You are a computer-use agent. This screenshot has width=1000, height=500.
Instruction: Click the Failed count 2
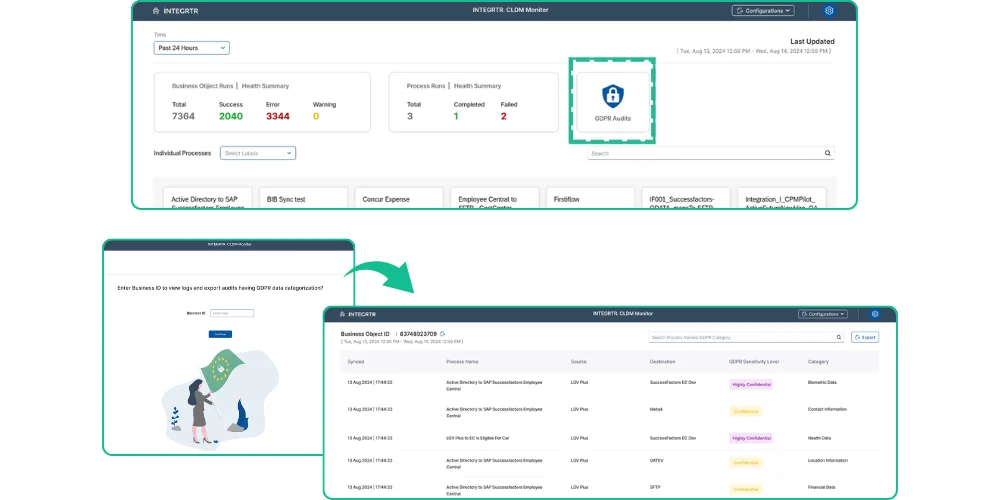coord(504,116)
